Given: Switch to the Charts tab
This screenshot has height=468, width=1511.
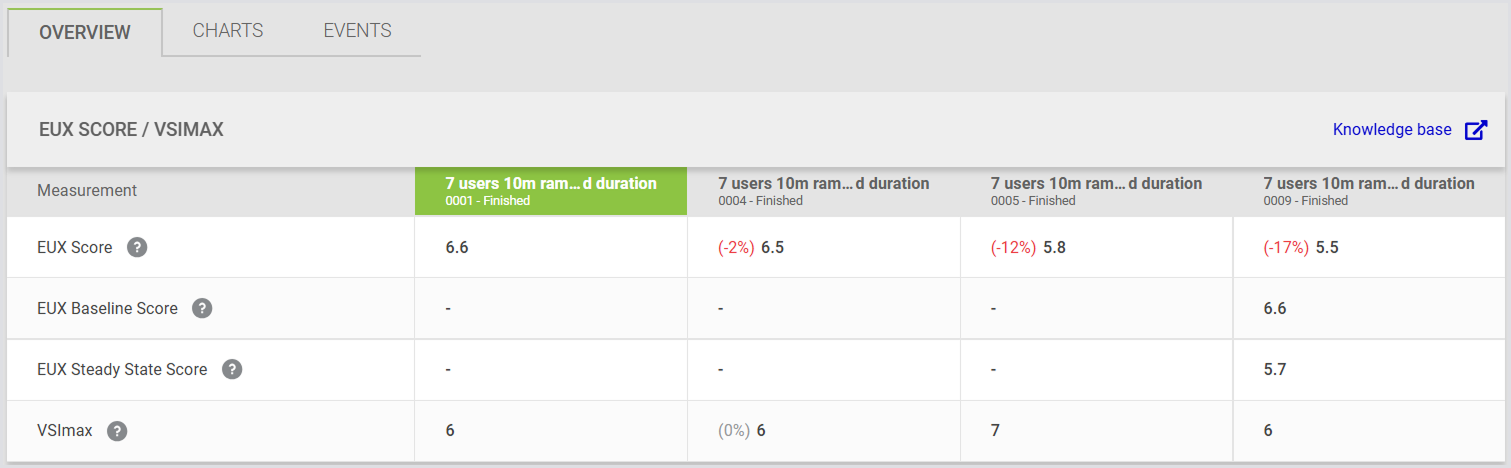Looking at the screenshot, I should pyautogui.click(x=228, y=30).
